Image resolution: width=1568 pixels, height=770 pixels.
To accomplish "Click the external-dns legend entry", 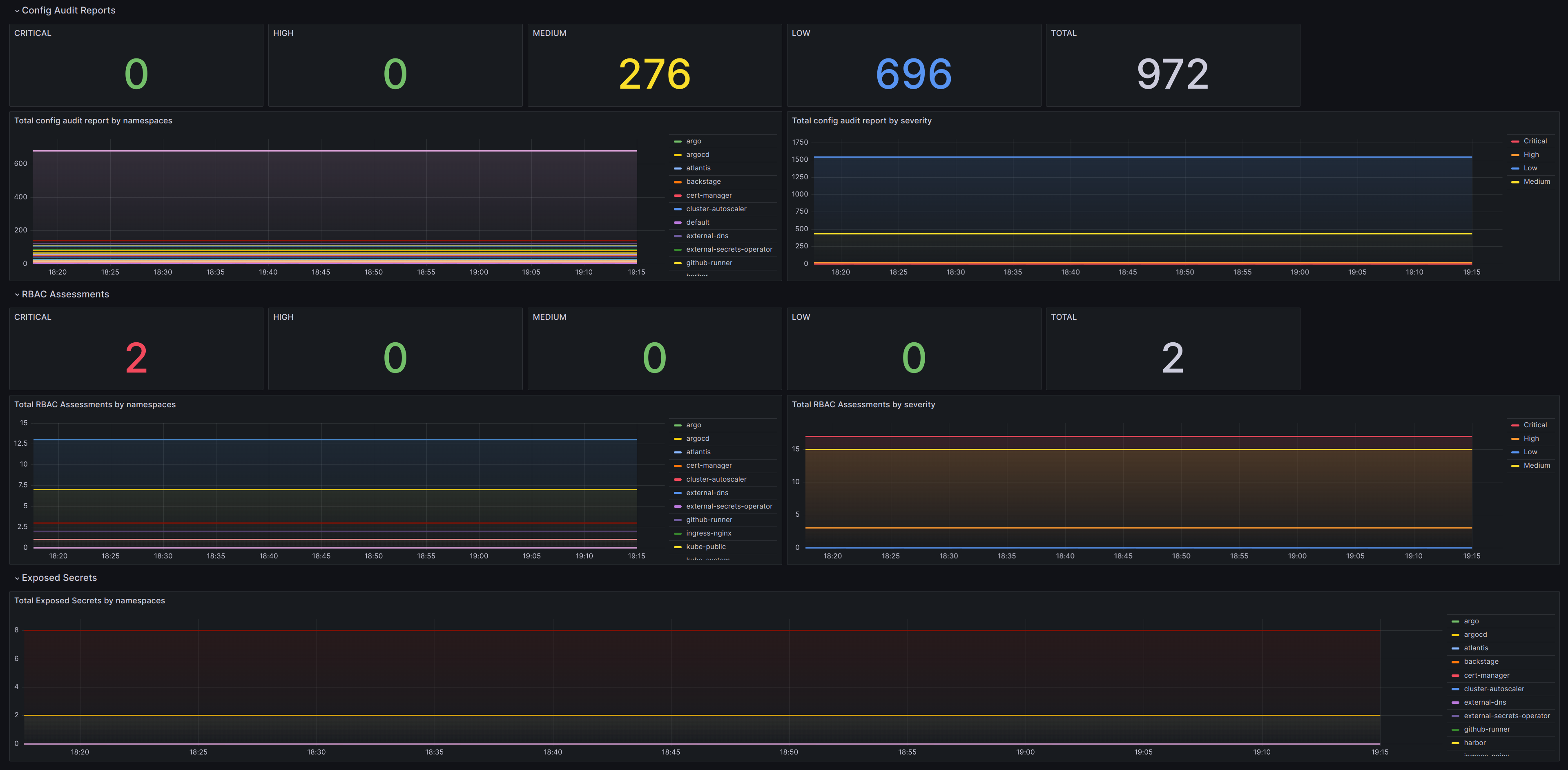I will [707, 236].
